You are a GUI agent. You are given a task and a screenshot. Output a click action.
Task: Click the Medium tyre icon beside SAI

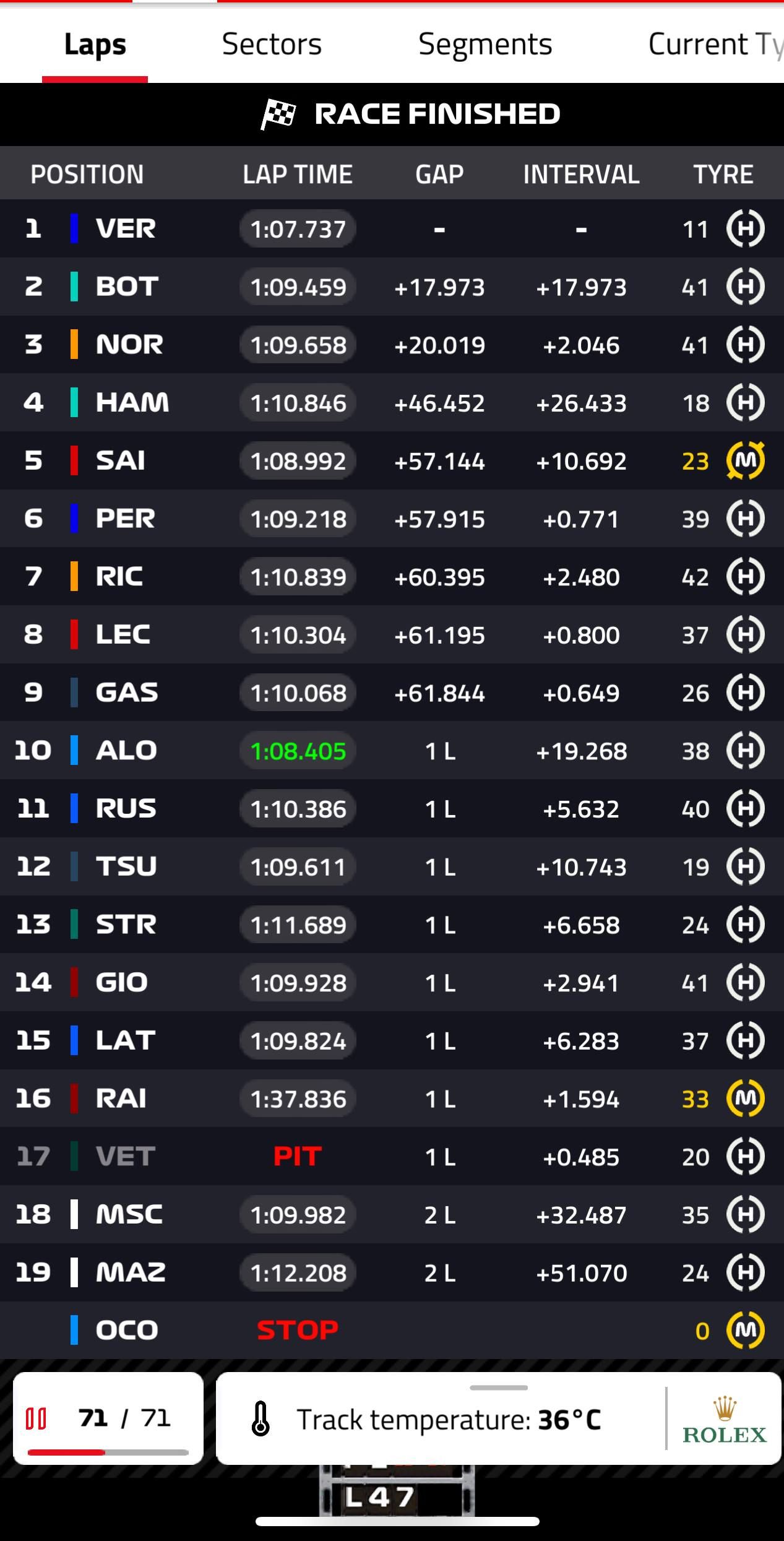[x=746, y=460]
